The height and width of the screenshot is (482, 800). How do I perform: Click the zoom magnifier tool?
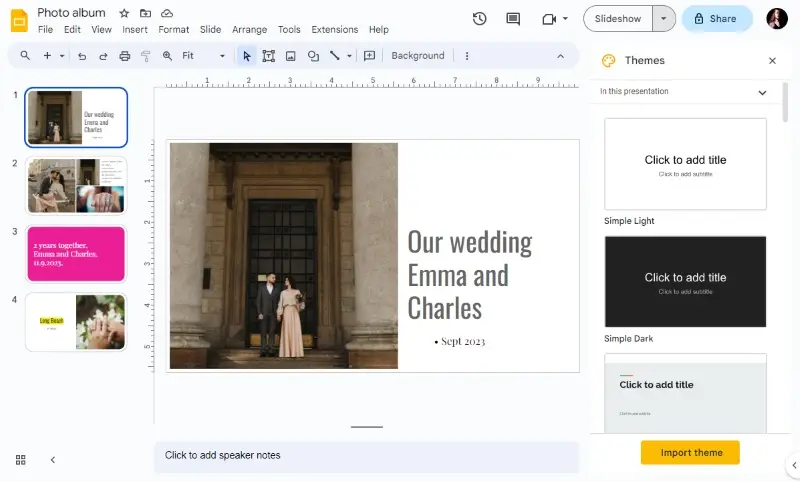(167, 56)
